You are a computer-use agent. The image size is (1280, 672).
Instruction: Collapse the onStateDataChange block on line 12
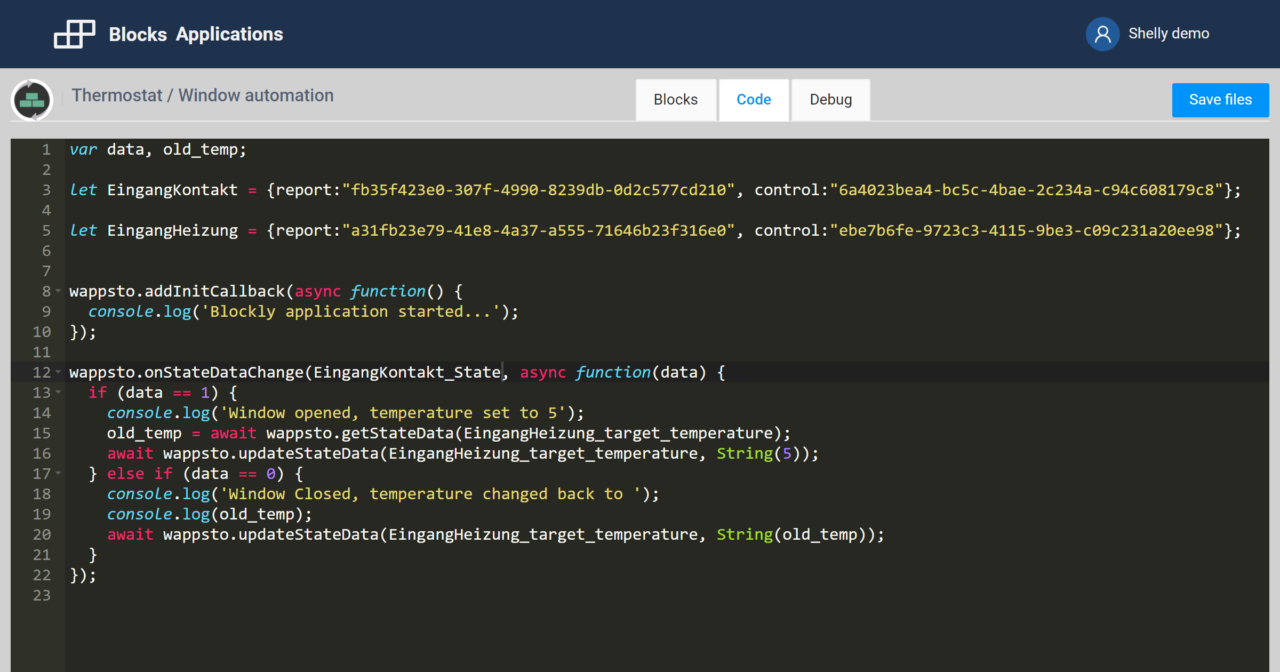[58, 373]
